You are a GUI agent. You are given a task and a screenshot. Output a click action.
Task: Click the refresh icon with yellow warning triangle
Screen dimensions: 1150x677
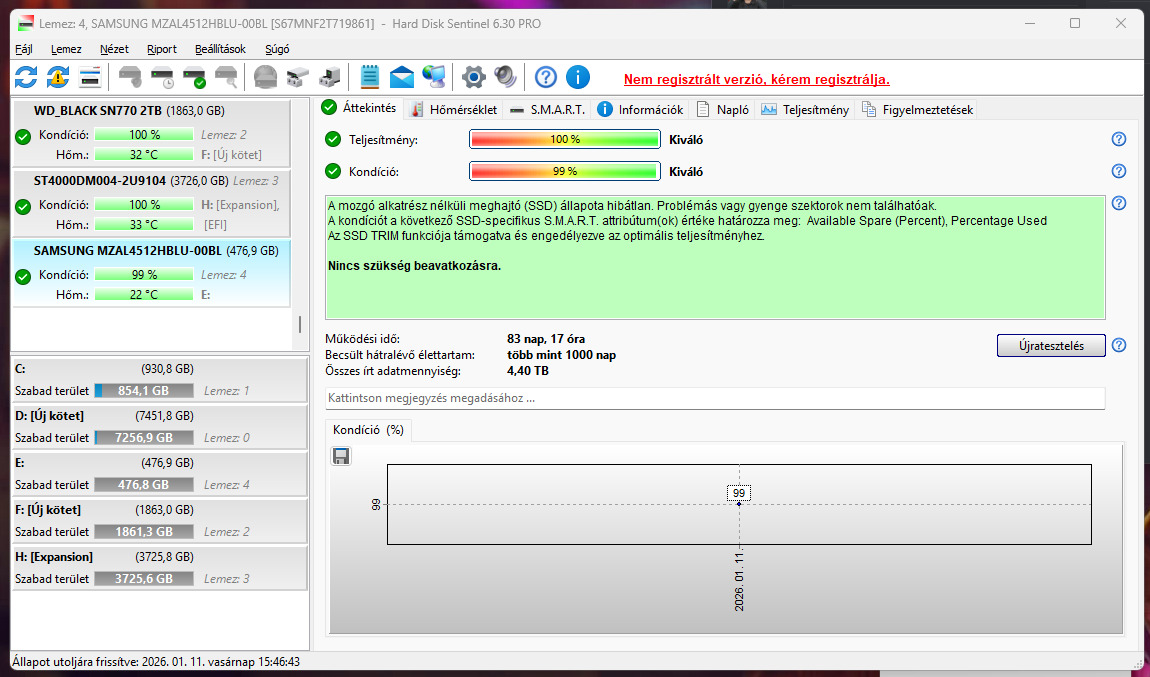coord(58,76)
